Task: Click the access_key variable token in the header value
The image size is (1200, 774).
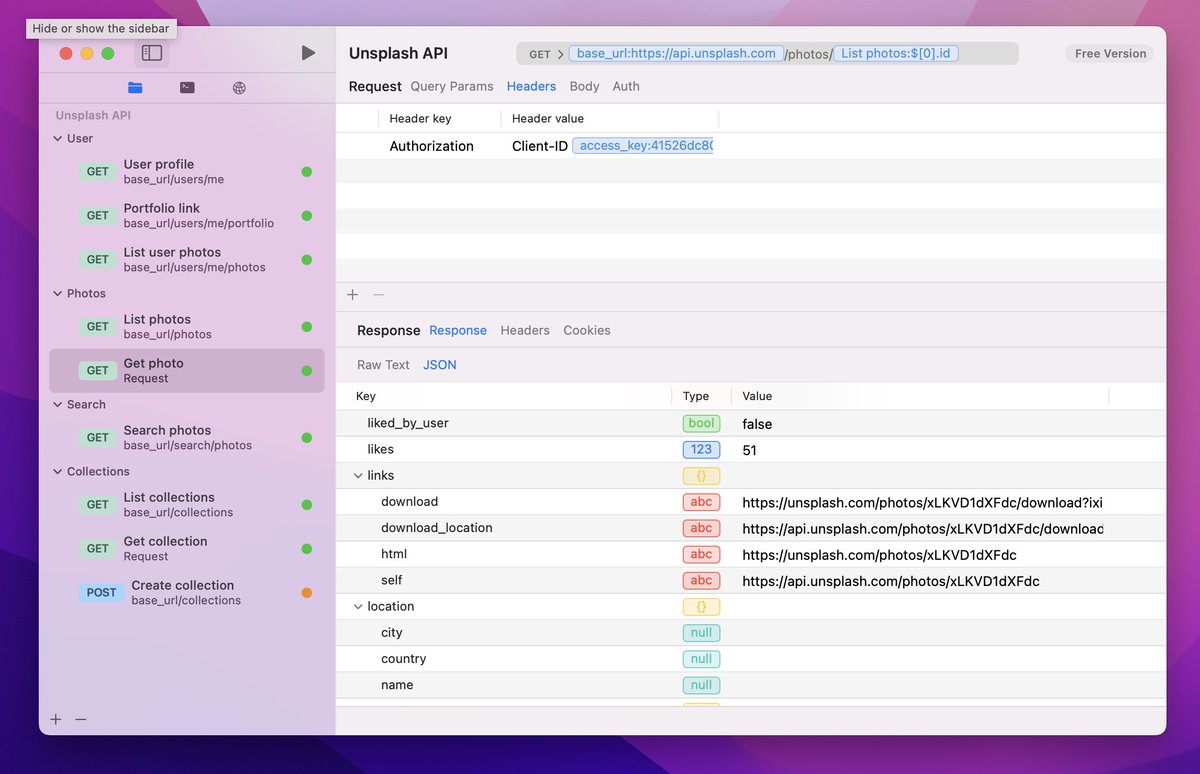Action: tap(643, 146)
